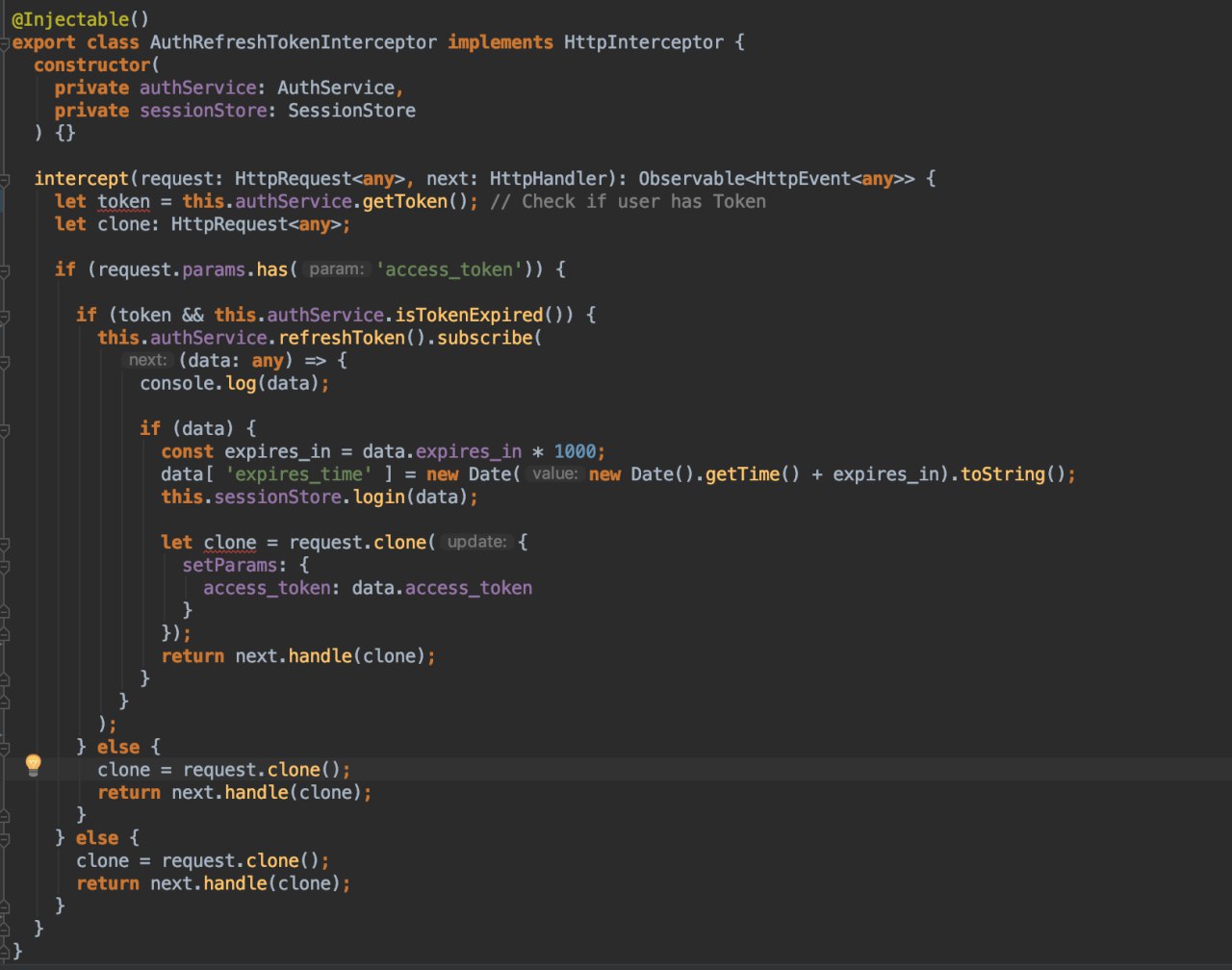This screenshot has width=1232, height=970.
Task: Collapse fold marker on isTokenExpired if line
Action: 4,316
